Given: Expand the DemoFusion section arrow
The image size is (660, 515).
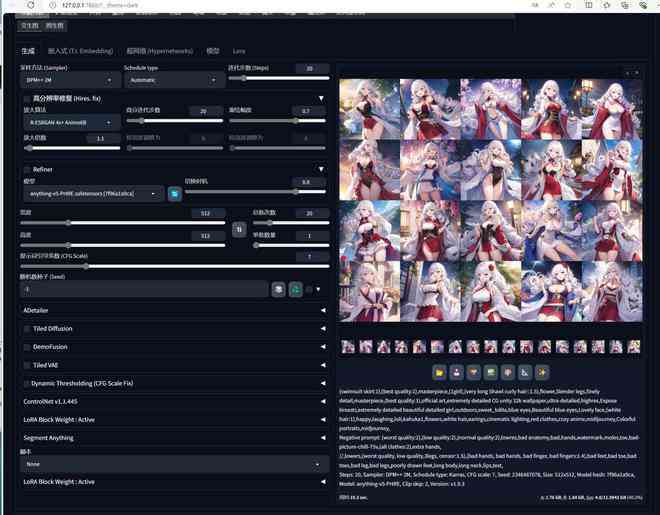Looking at the screenshot, I should tap(323, 347).
